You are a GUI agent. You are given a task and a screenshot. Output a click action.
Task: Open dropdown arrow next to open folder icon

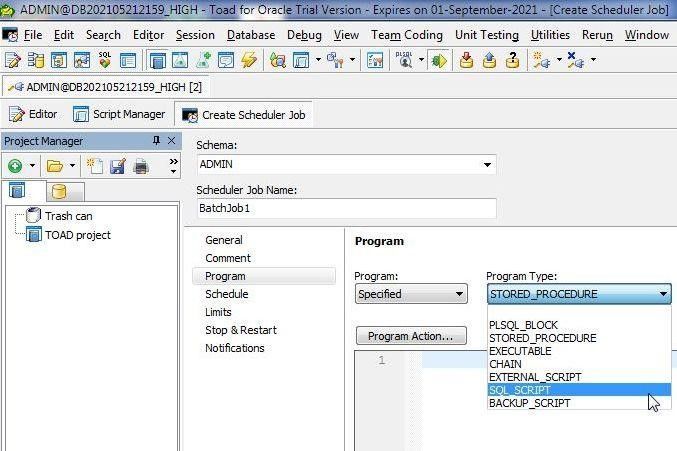[x=72, y=166]
